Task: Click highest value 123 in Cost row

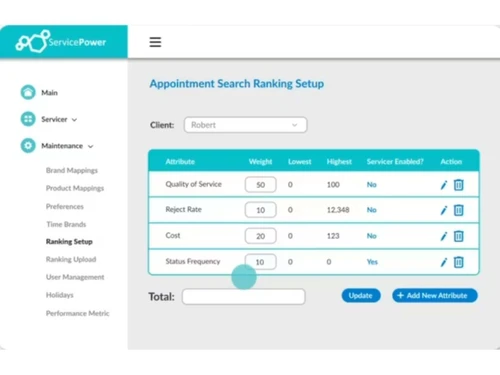Action: (333, 236)
